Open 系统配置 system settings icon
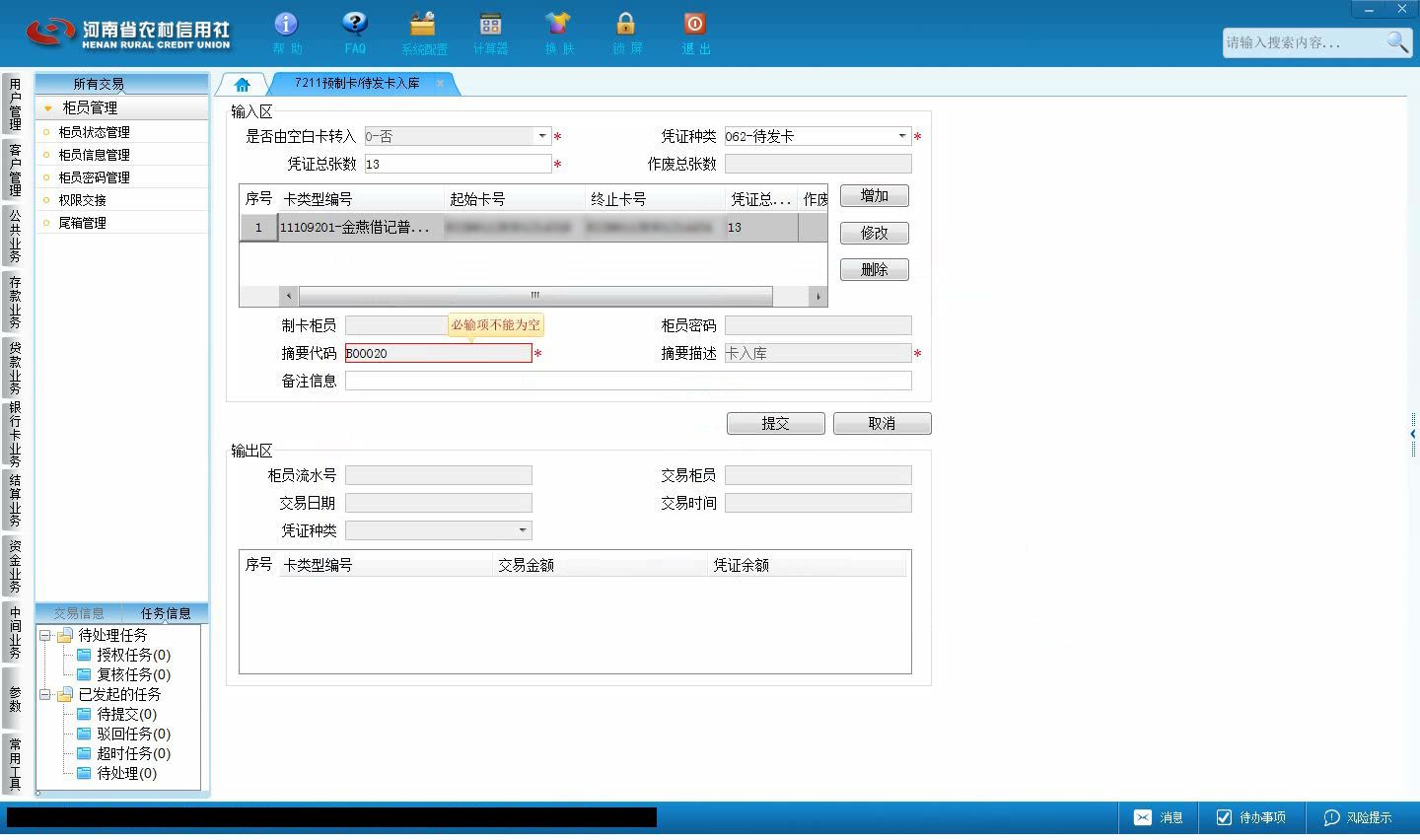The height and width of the screenshot is (840, 1420). coord(424,33)
